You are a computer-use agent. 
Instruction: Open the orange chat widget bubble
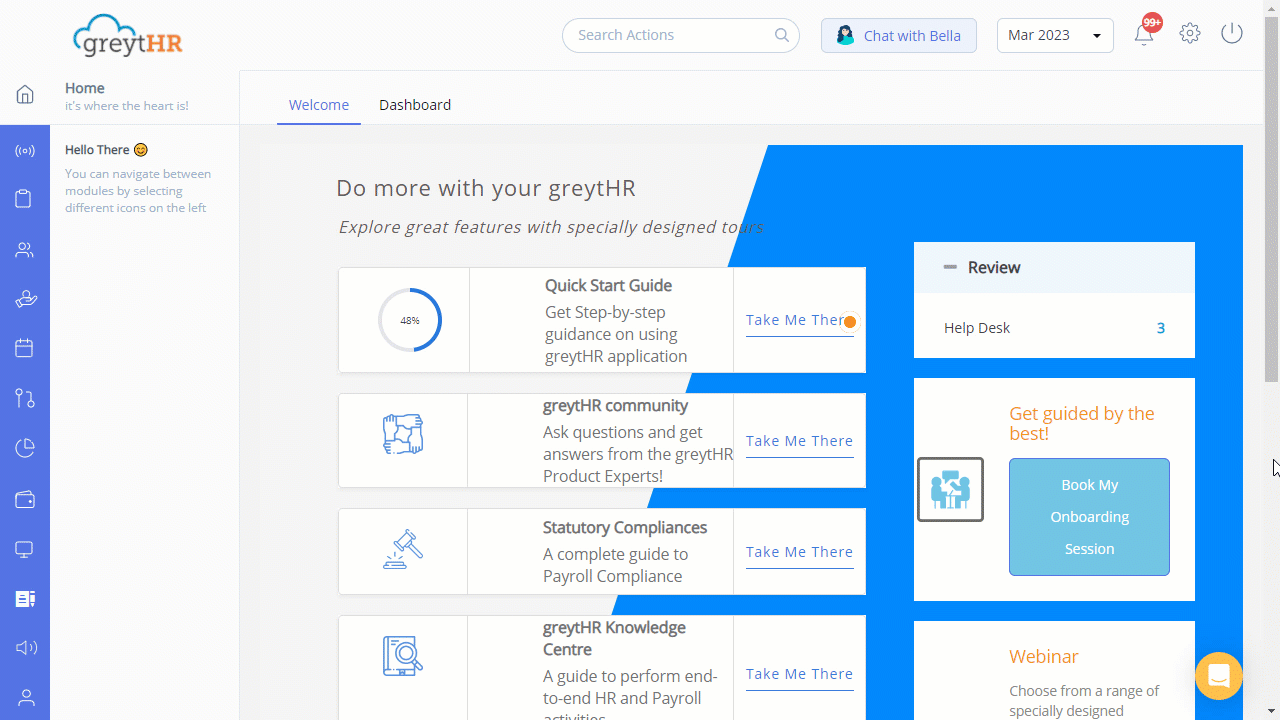click(1219, 676)
